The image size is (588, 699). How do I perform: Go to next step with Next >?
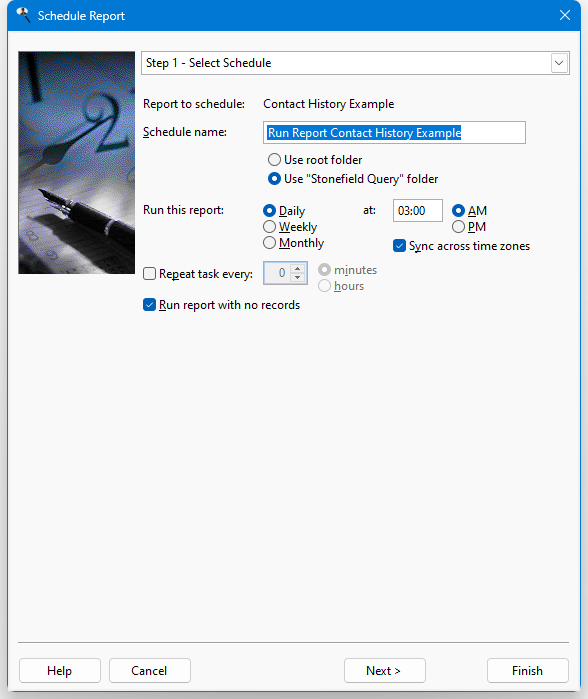pos(385,670)
